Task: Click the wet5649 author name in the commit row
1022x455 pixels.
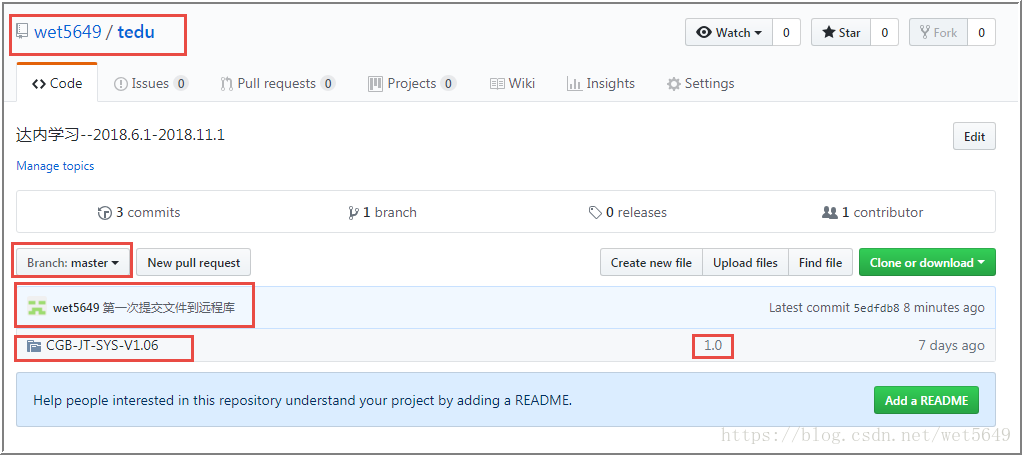Action: tap(76, 308)
